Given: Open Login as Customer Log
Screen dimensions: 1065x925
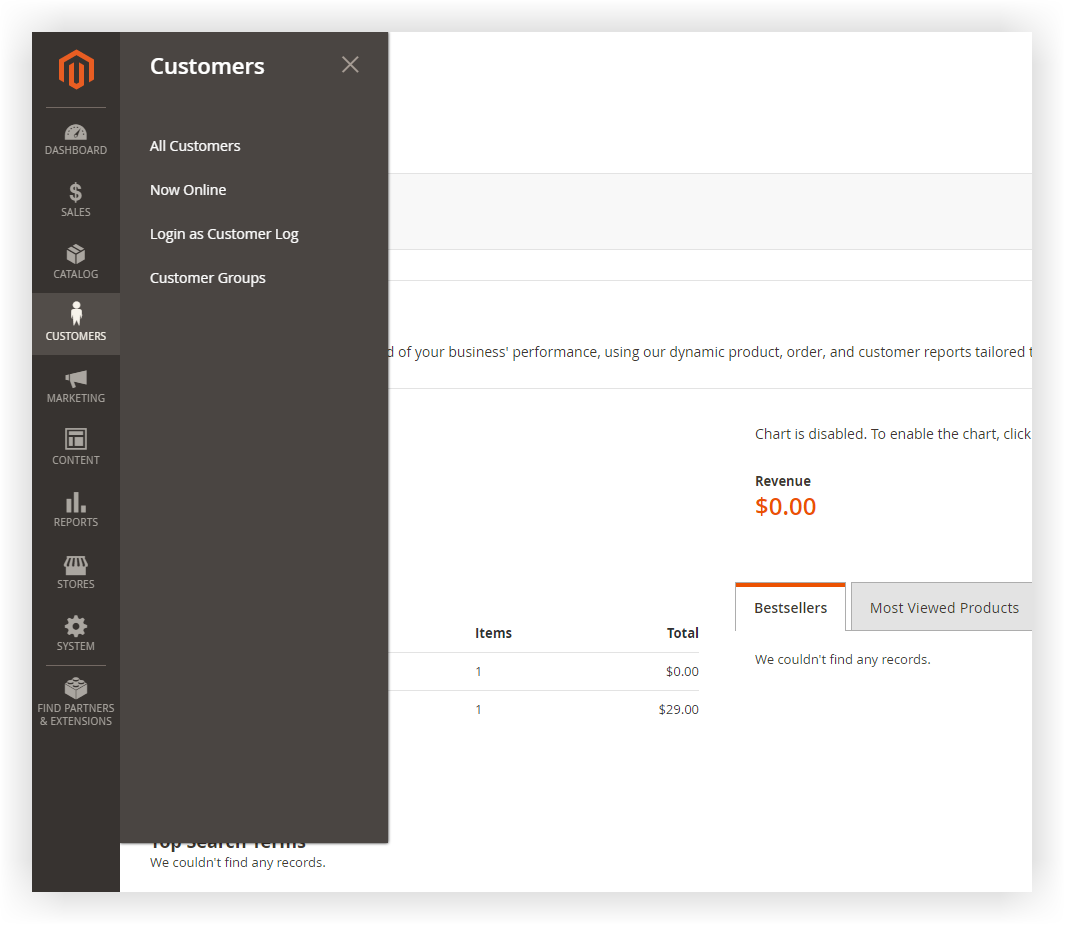Looking at the screenshot, I should (224, 234).
